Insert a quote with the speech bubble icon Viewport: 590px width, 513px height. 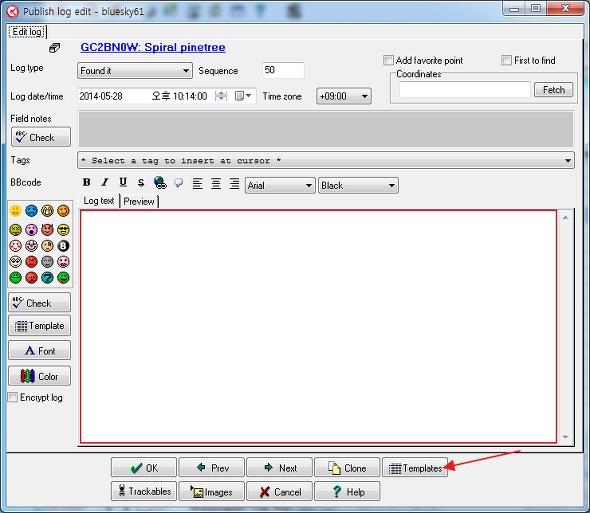pos(179,183)
